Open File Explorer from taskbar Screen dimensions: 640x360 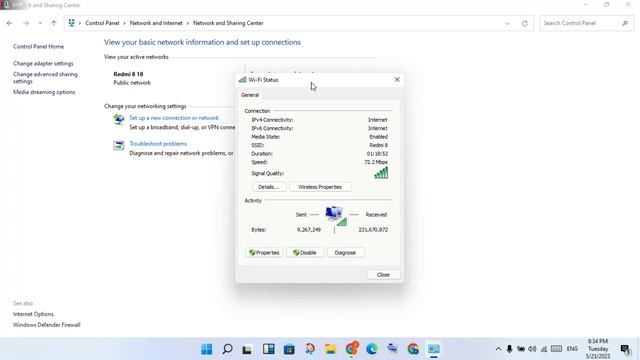point(330,349)
